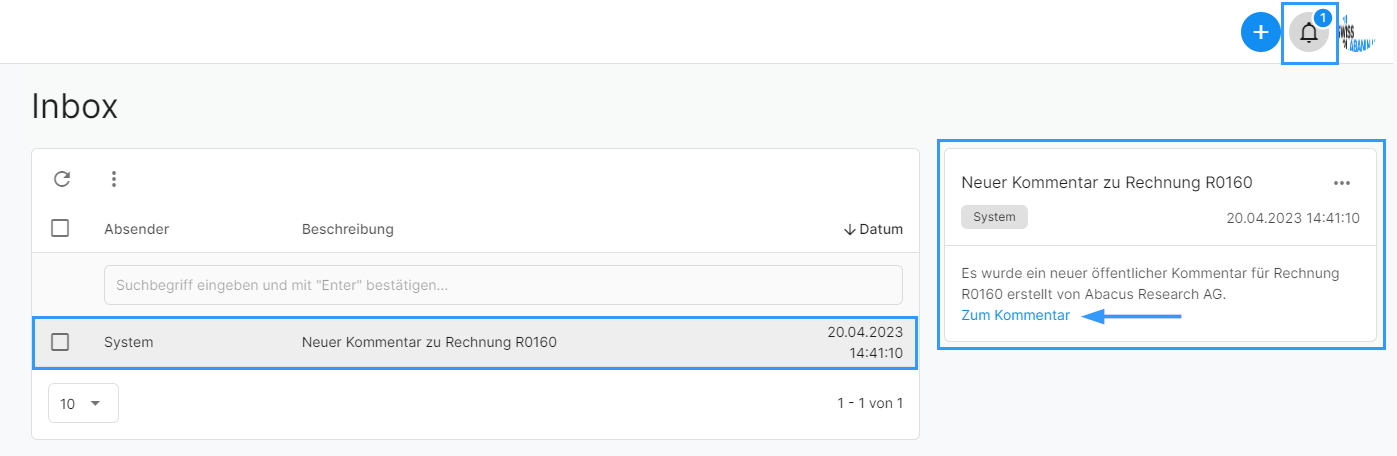This screenshot has width=1397, height=456.
Task: Check the System message row checkbox
Action: (x=60, y=342)
